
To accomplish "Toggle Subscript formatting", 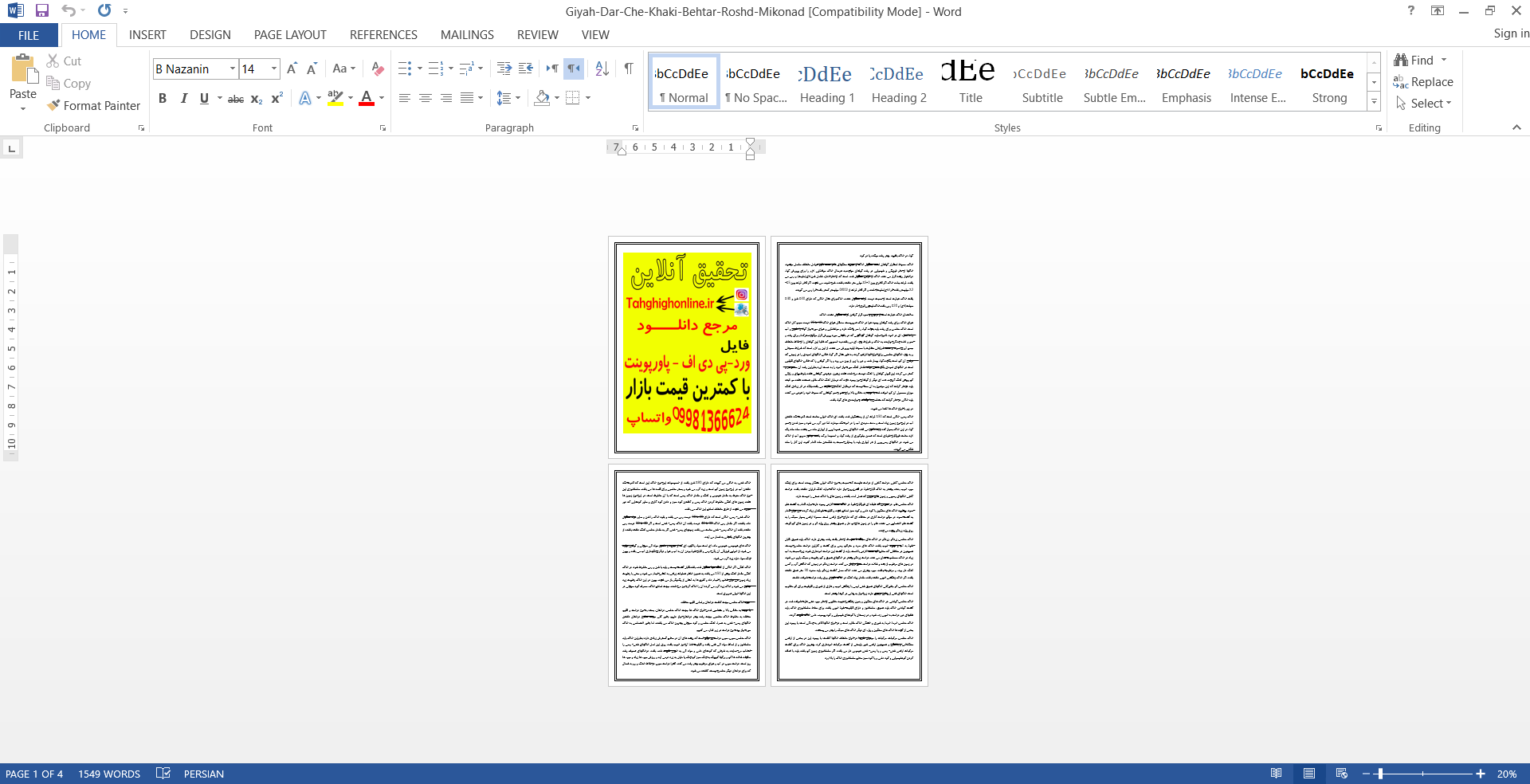I will [x=257, y=99].
